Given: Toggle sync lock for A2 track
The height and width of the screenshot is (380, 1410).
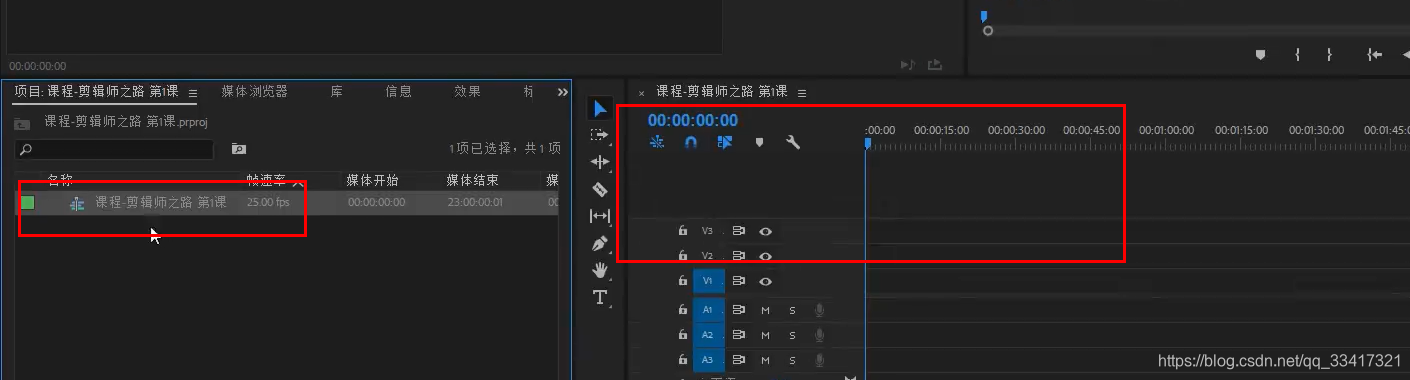Looking at the screenshot, I should (739, 335).
